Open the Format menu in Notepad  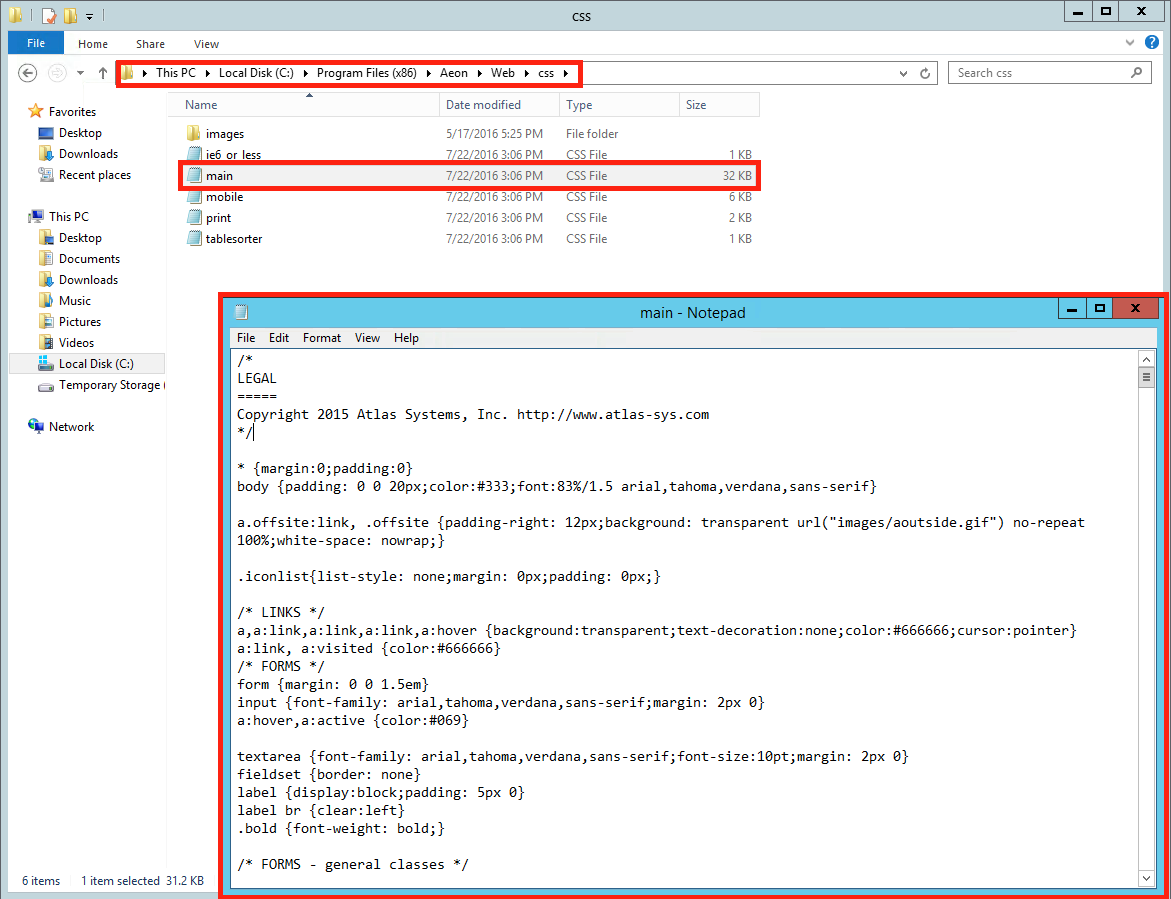tap(322, 338)
